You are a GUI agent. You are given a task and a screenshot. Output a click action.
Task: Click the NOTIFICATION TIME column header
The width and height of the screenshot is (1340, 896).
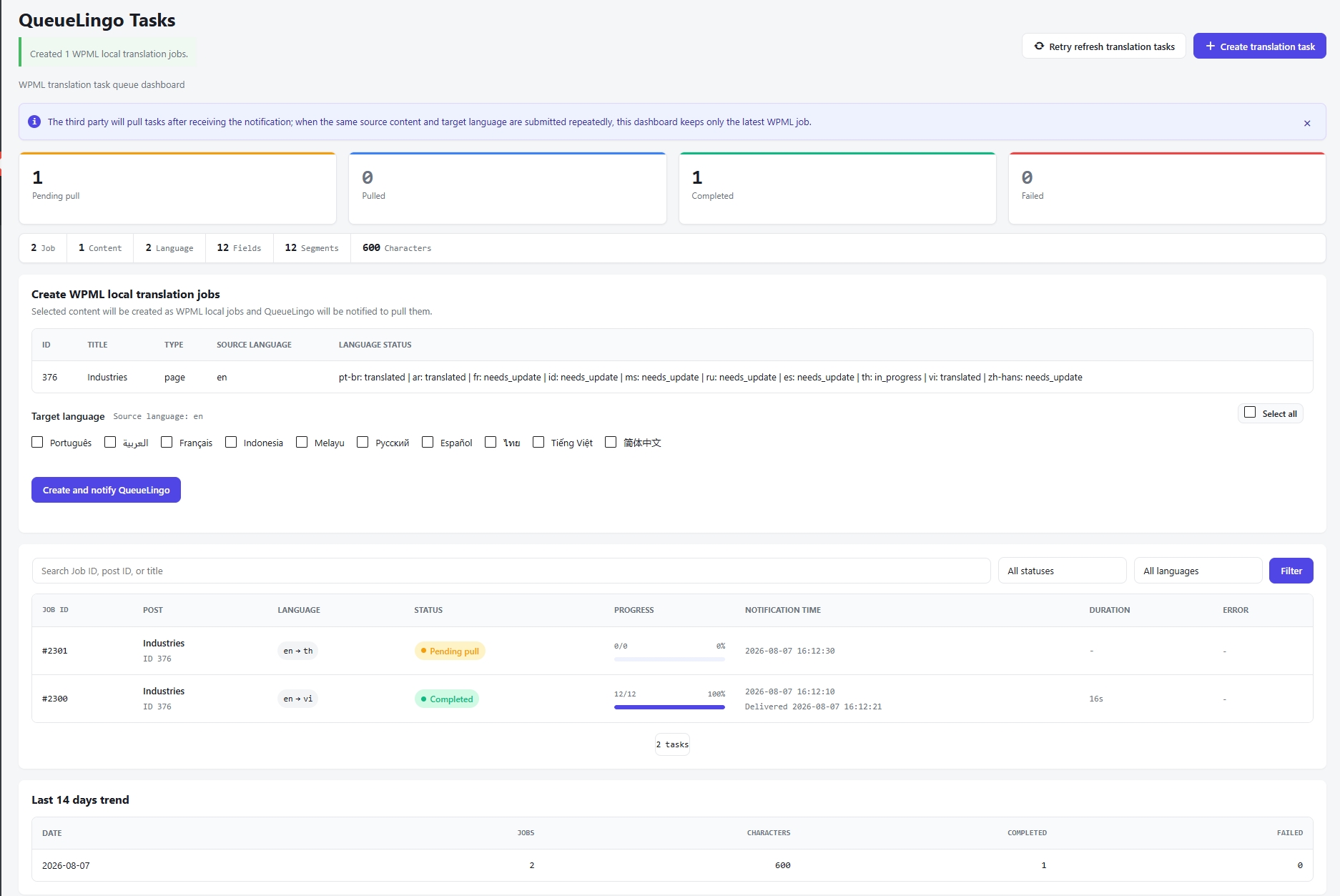(x=783, y=610)
